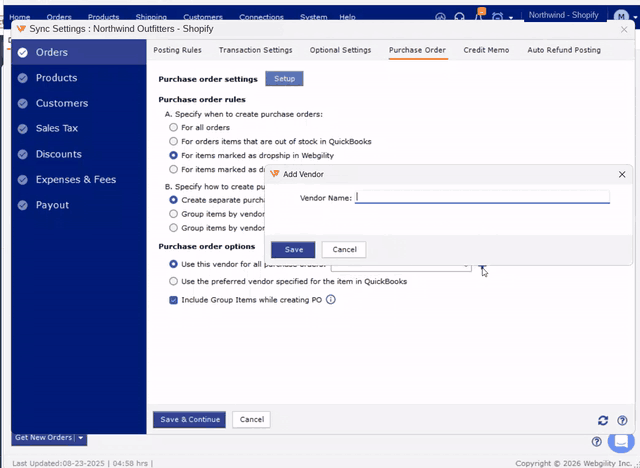640x468 pixels.
Task: Click the Save & Continue button
Action: click(189, 419)
